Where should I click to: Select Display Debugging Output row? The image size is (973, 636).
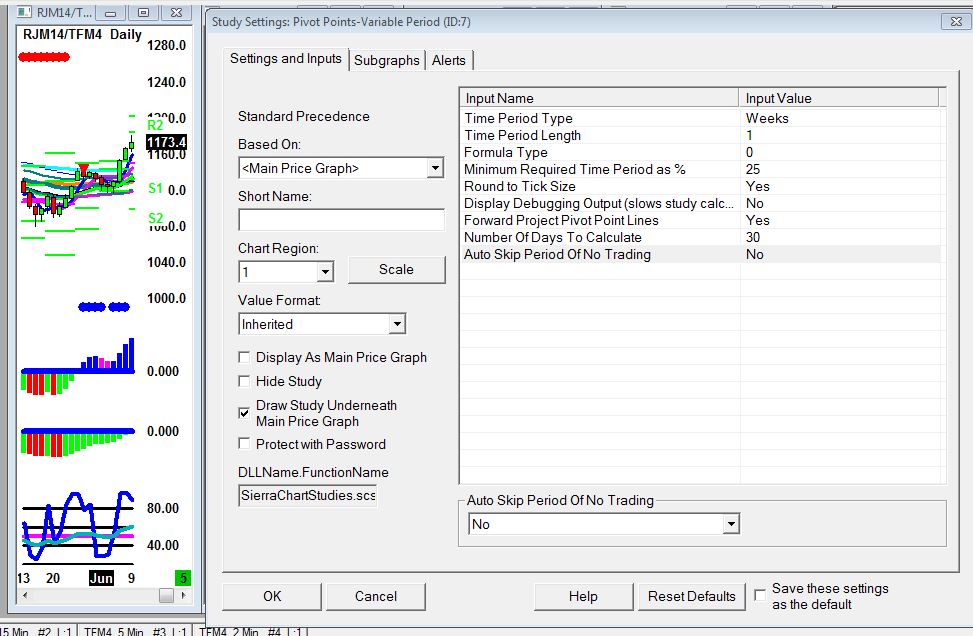click(701, 203)
